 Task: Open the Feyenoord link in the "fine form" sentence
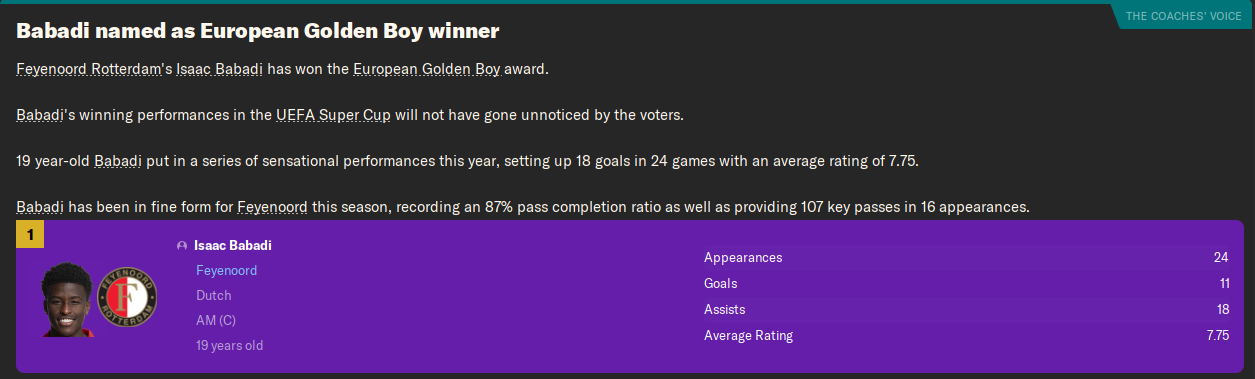272,207
